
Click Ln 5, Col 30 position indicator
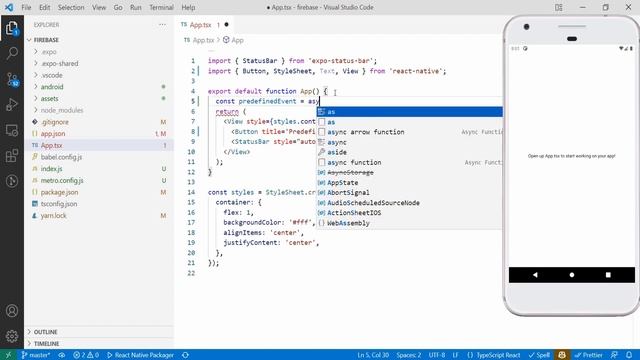tap(373, 355)
